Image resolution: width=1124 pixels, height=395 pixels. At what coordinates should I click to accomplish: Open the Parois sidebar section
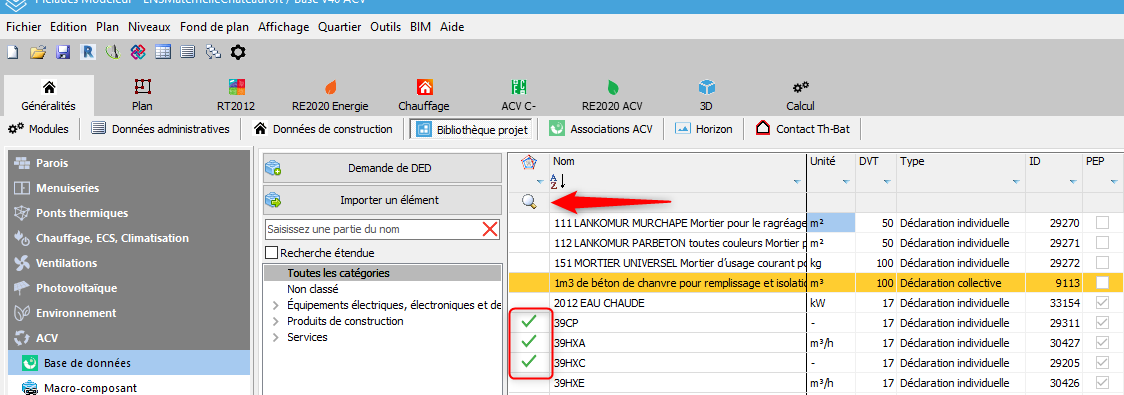click(129, 163)
